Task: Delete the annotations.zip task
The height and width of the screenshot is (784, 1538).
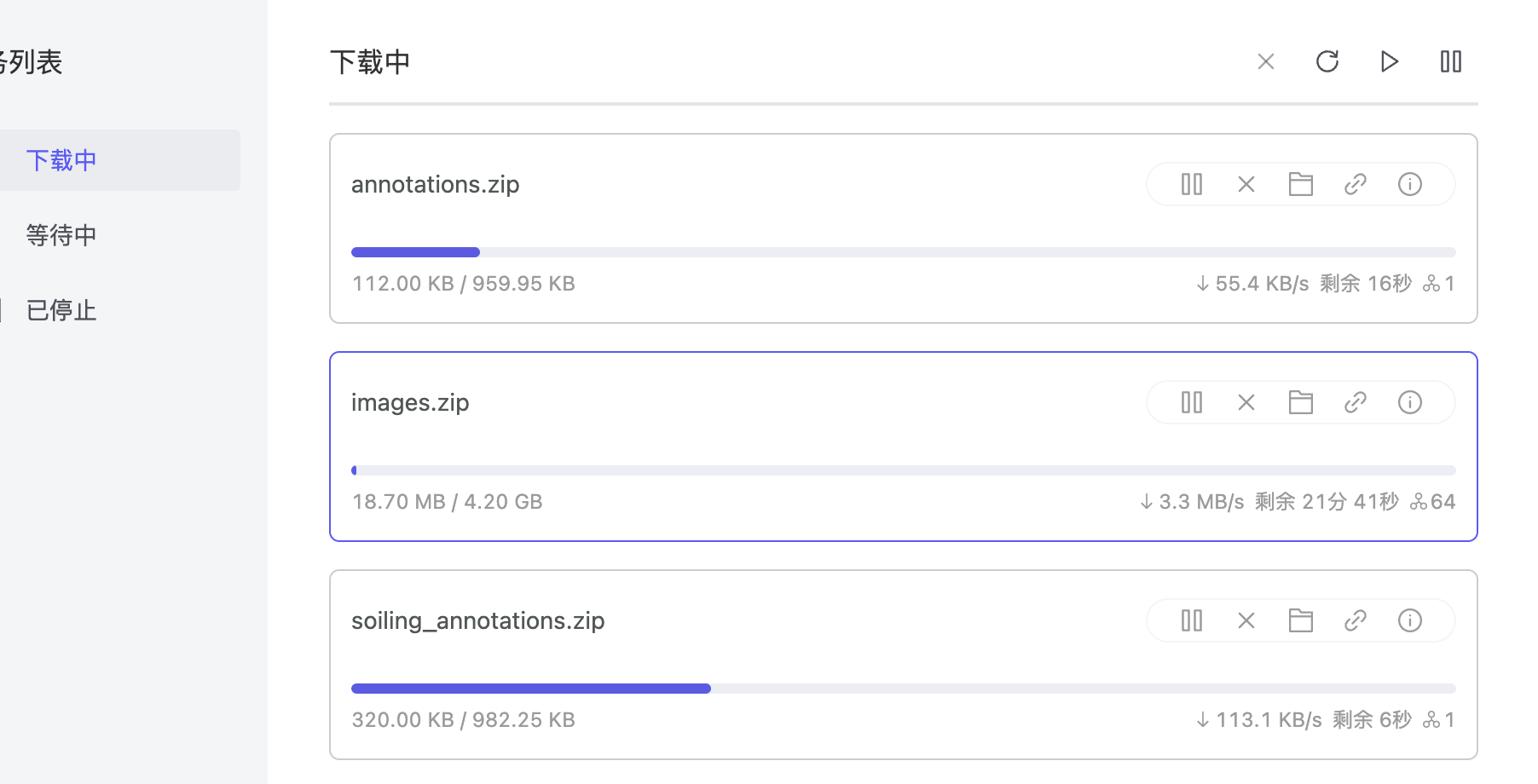Action: 1246,184
